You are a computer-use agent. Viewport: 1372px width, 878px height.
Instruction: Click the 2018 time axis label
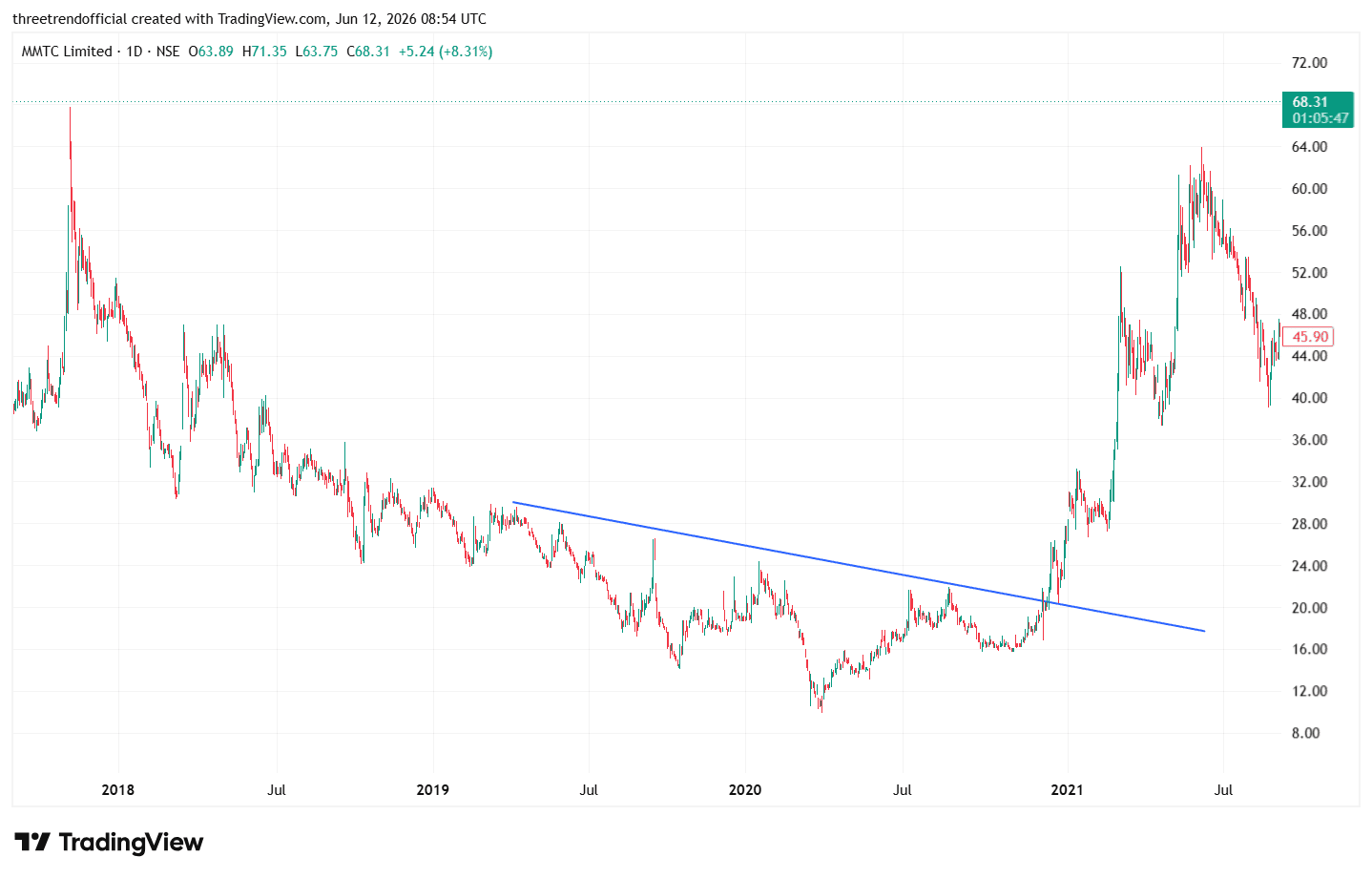point(118,789)
